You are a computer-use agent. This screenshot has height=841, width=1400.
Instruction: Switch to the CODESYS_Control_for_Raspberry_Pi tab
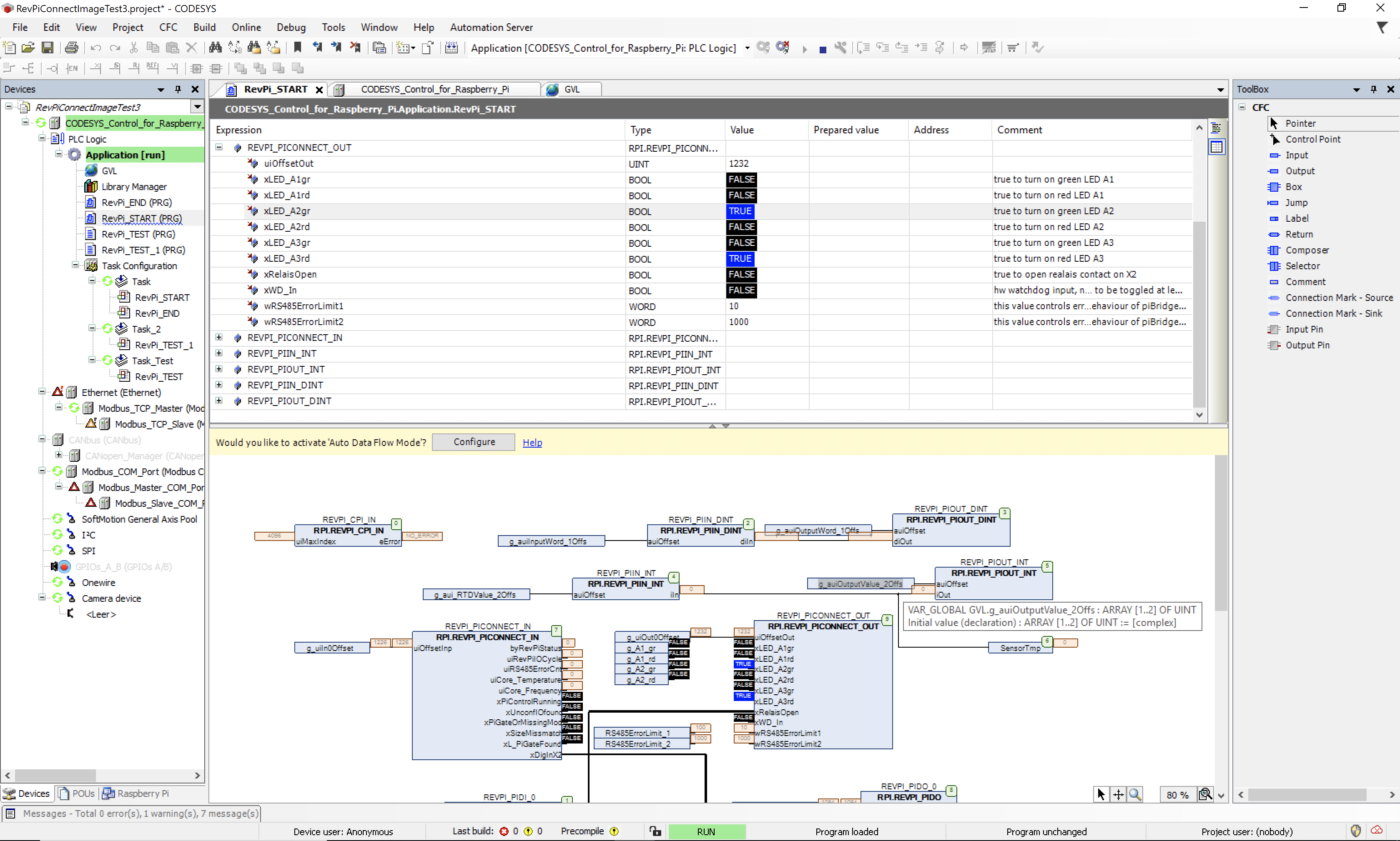[x=435, y=90]
